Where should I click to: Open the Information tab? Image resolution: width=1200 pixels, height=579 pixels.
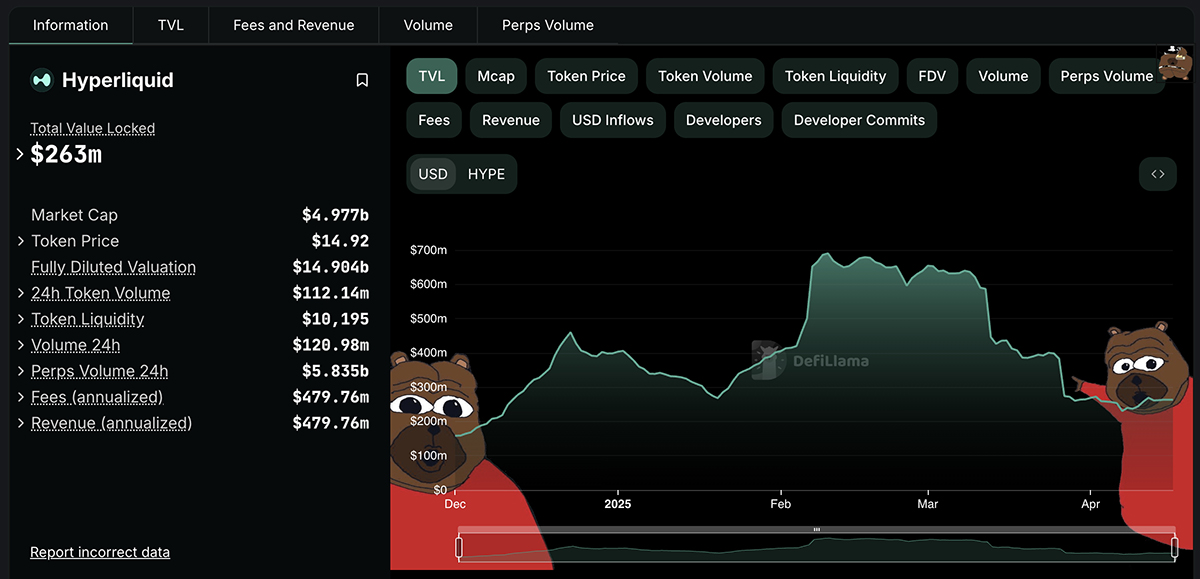point(71,25)
